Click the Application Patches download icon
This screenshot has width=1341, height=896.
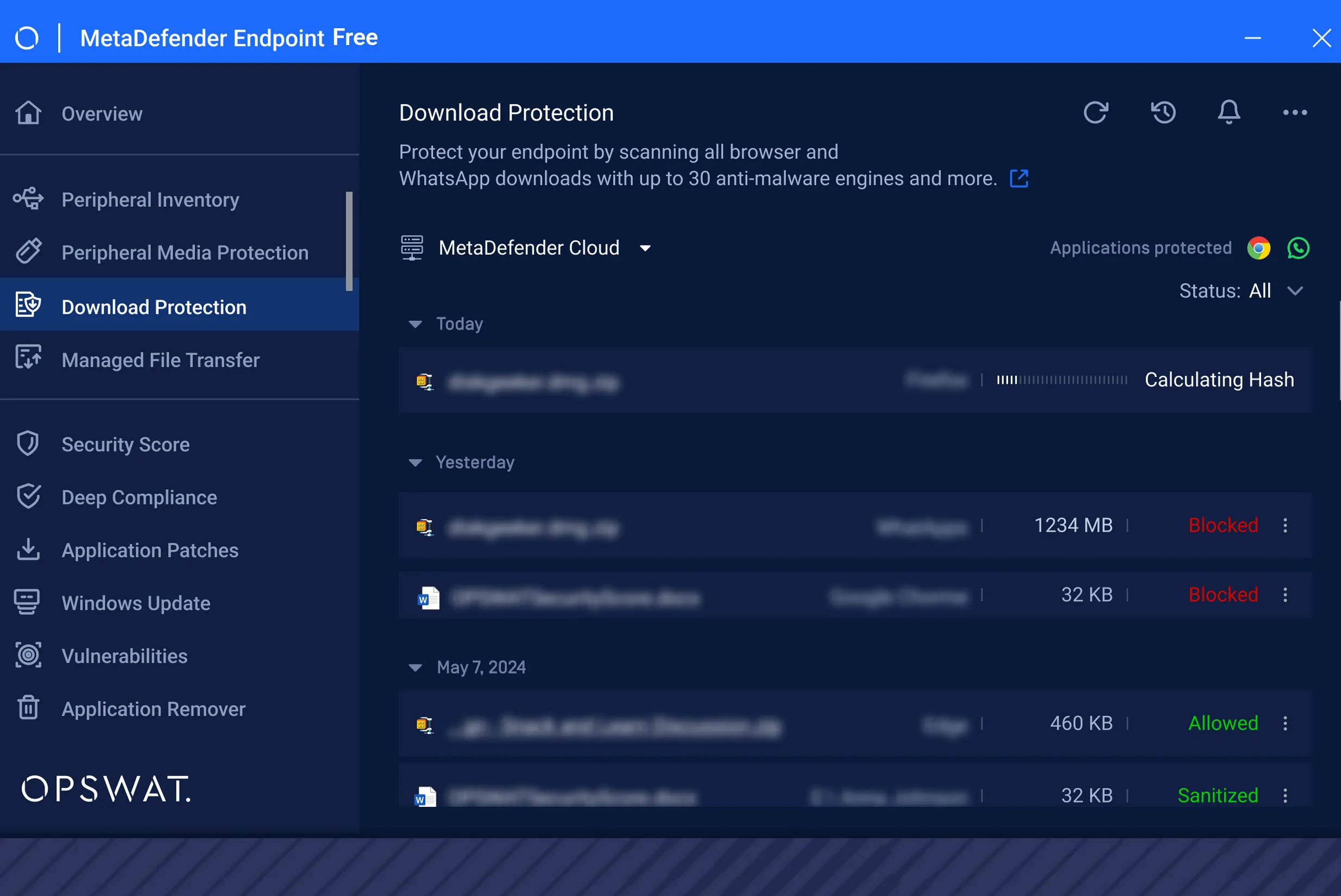pos(28,549)
